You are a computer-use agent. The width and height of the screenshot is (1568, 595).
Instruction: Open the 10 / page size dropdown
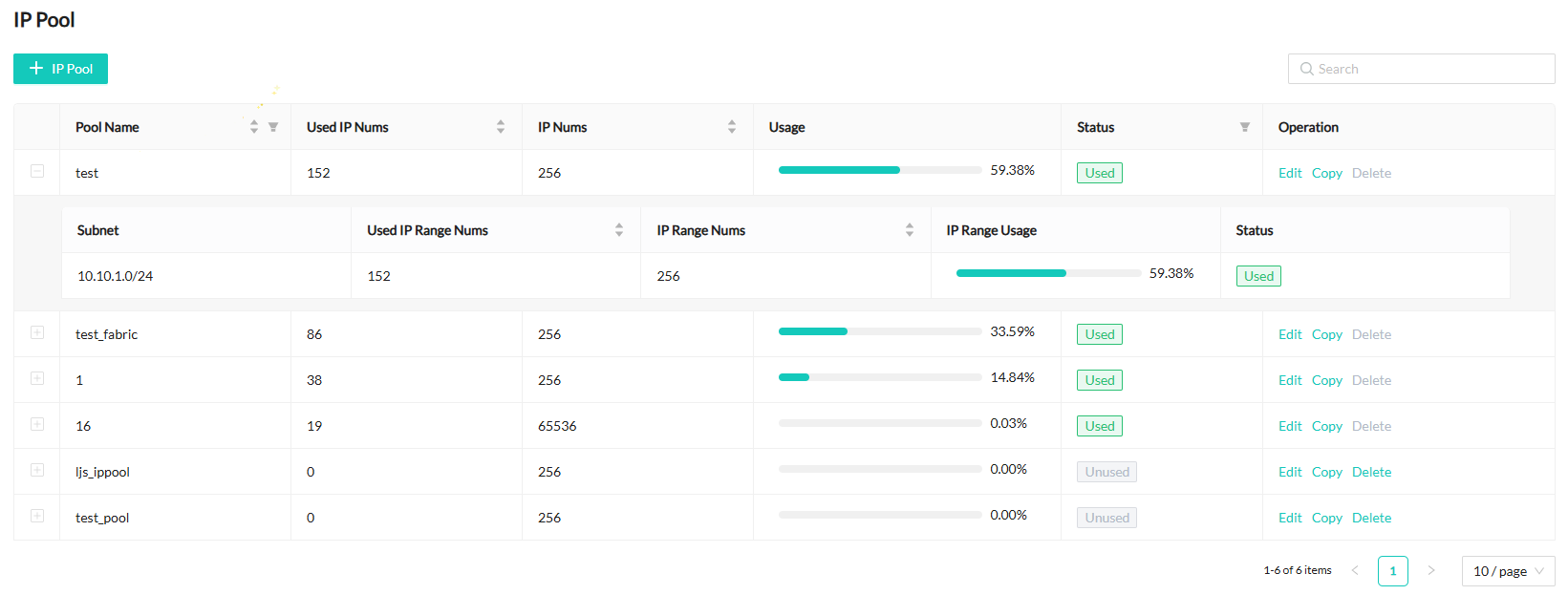pyautogui.click(x=1508, y=571)
